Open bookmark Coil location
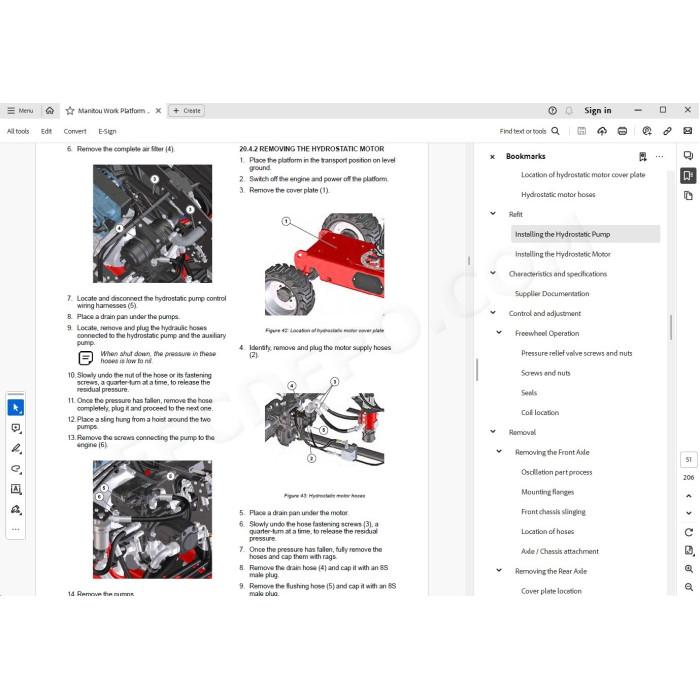The width and height of the screenshot is (700, 700). (540, 412)
